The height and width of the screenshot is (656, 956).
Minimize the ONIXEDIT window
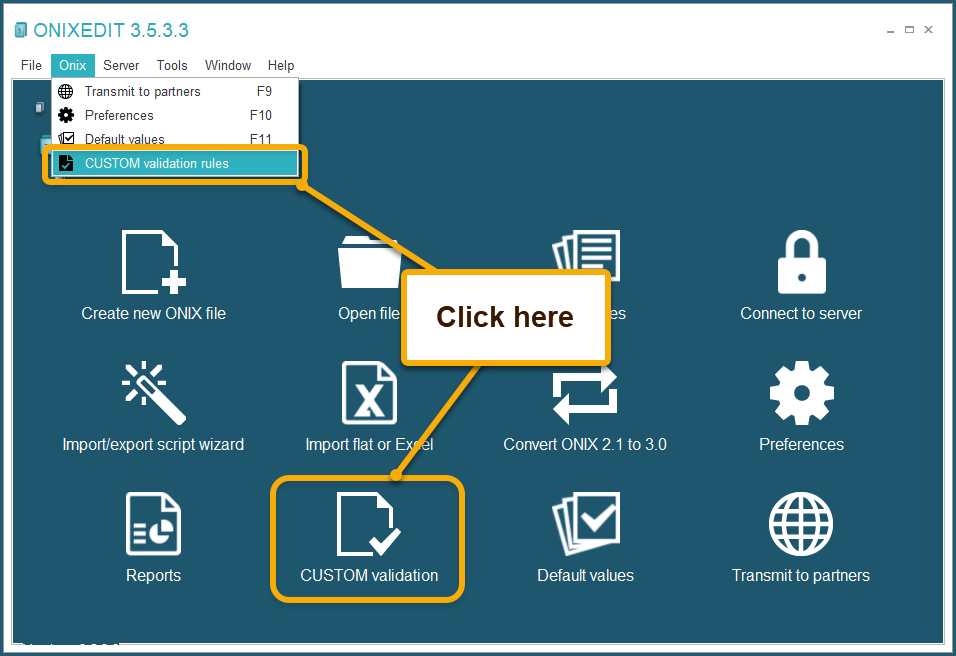(890, 30)
